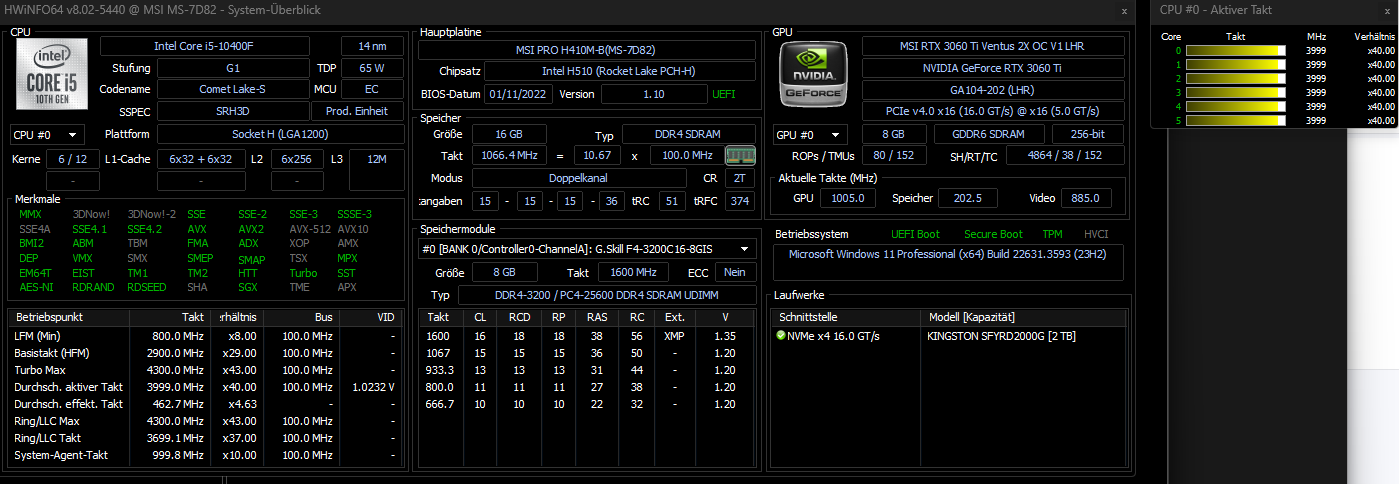Viewport: 1399px width, 484px height.
Task: Click the 1.0232 V VID value
Action: (373, 386)
